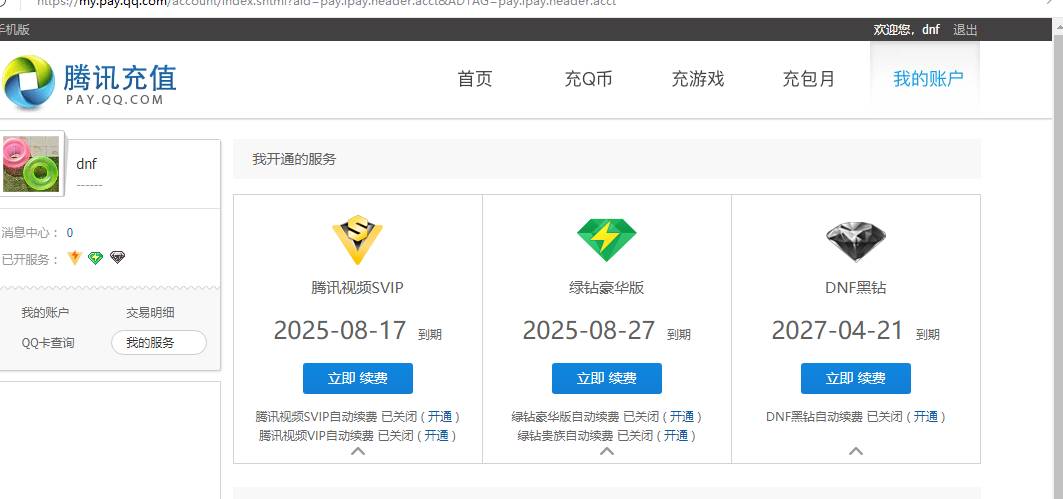Click 立即续费 for 绿钻豪华版
Viewport: 1063px width, 499px height.
607,378
